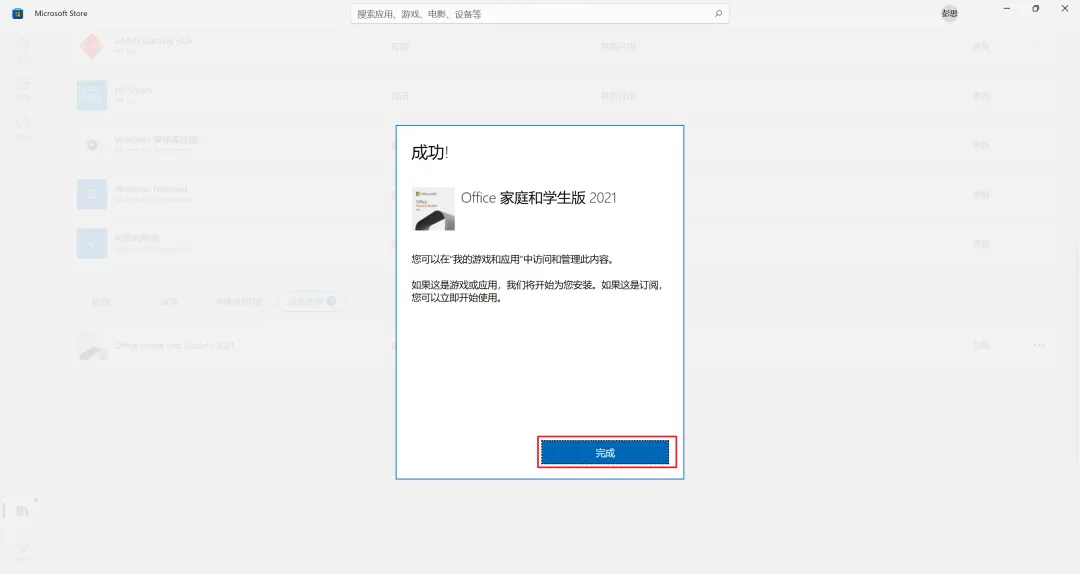
Task: Click the Office 2021 product box thumbnail
Action: tap(433, 209)
